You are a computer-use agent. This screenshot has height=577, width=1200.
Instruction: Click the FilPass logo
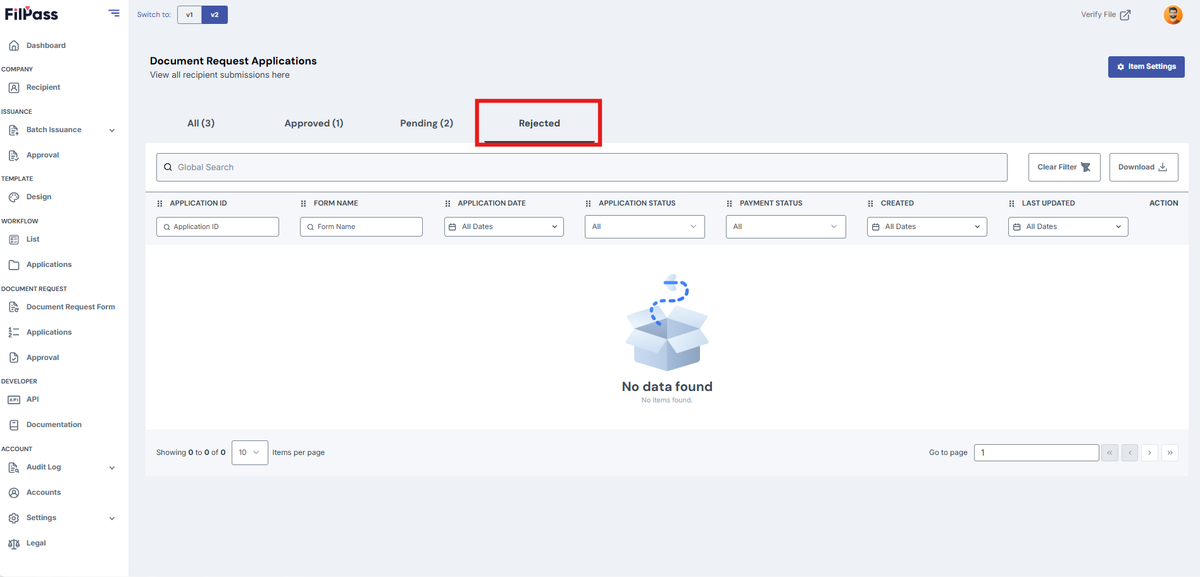pos(31,14)
